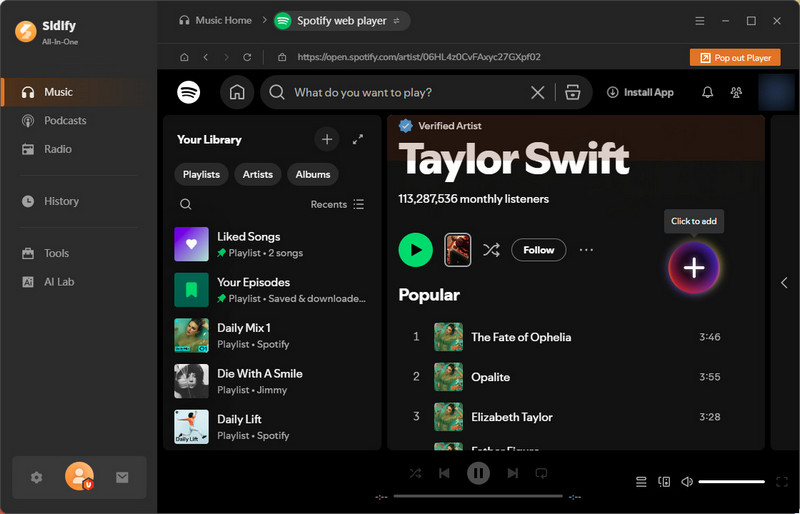This screenshot has width=800, height=514.
Task: Open the Music section in Sidify sidebar
Action: pos(80,92)
